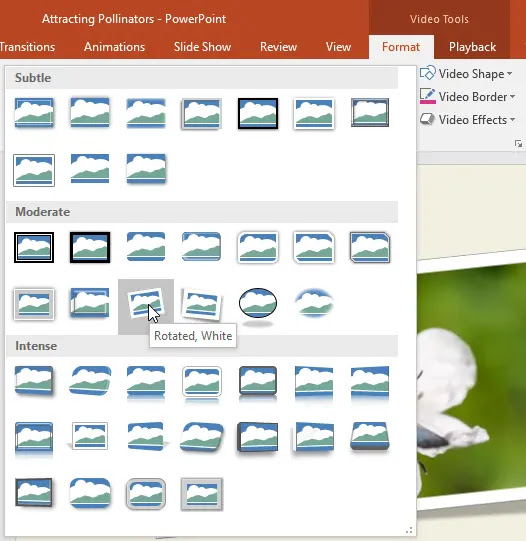Select sixth style in Intense second row
The width and height of the screenshot is (526, 541).
313,437
